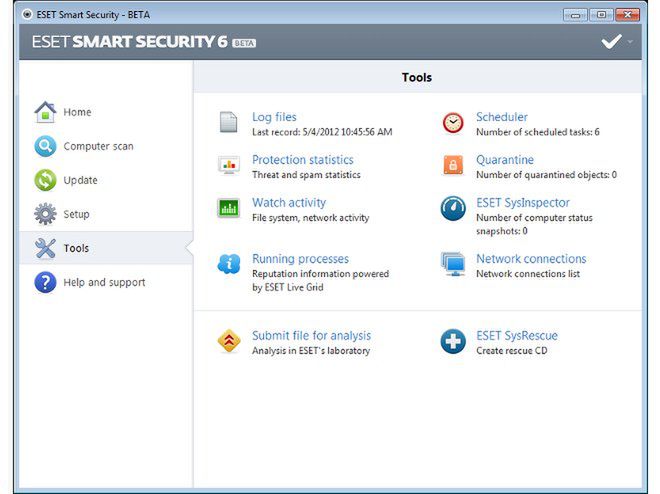The image size is (660, 494).
Task: Open Help and support section
Action: (104, 282)
